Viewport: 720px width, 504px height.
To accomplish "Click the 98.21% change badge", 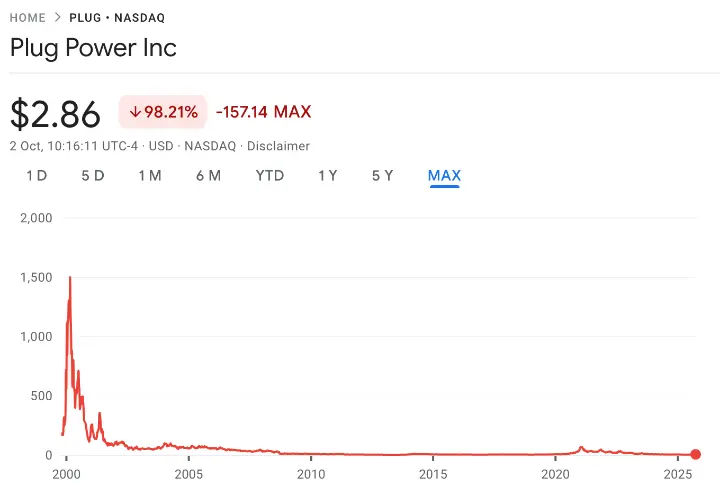I will point(163,112).
